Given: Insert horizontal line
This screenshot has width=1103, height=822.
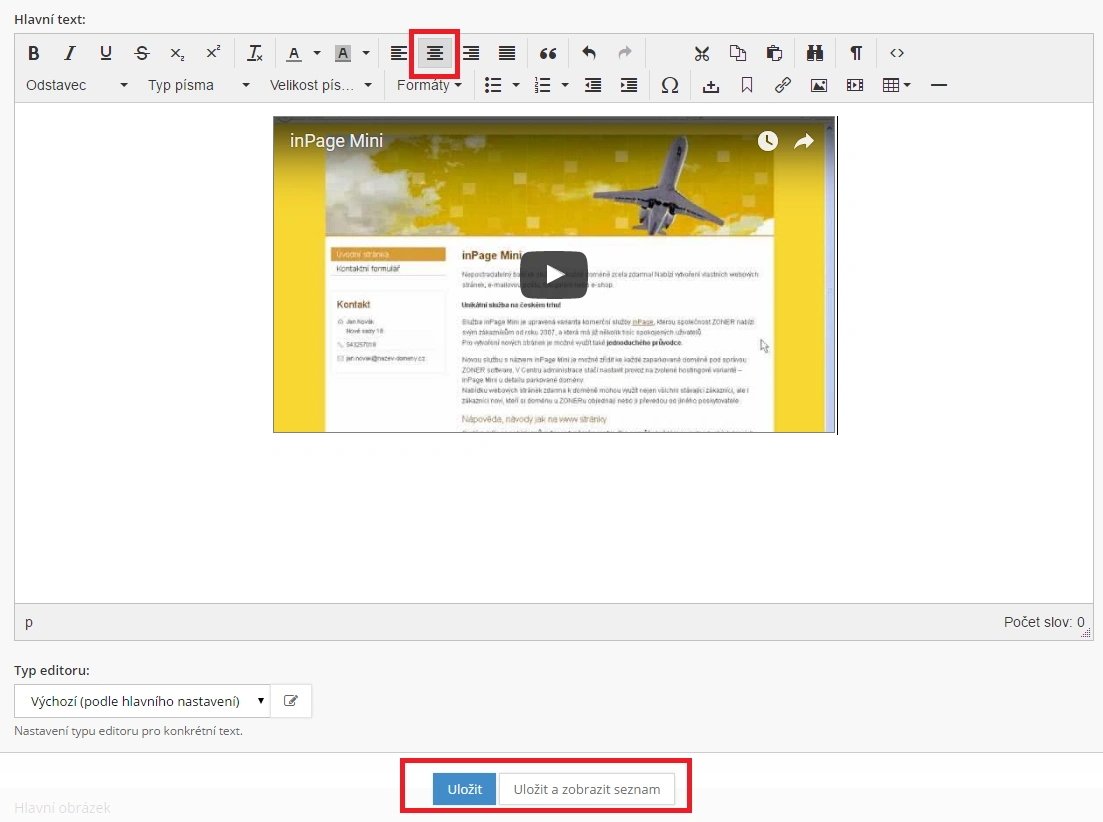Looking at the screenshot, I should tap(938, 85).
